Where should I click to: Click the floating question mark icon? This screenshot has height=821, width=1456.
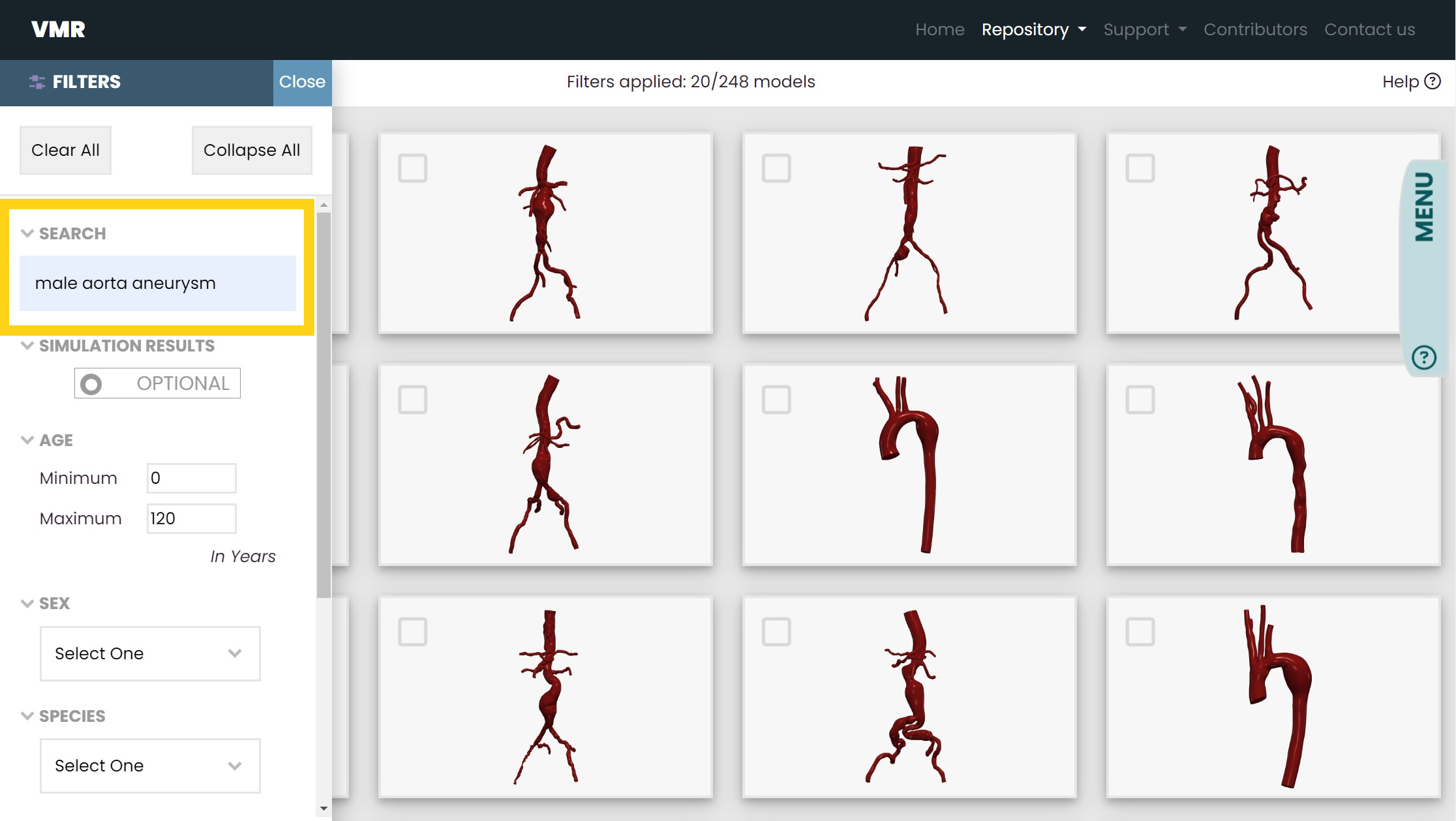click(1424, 357)
